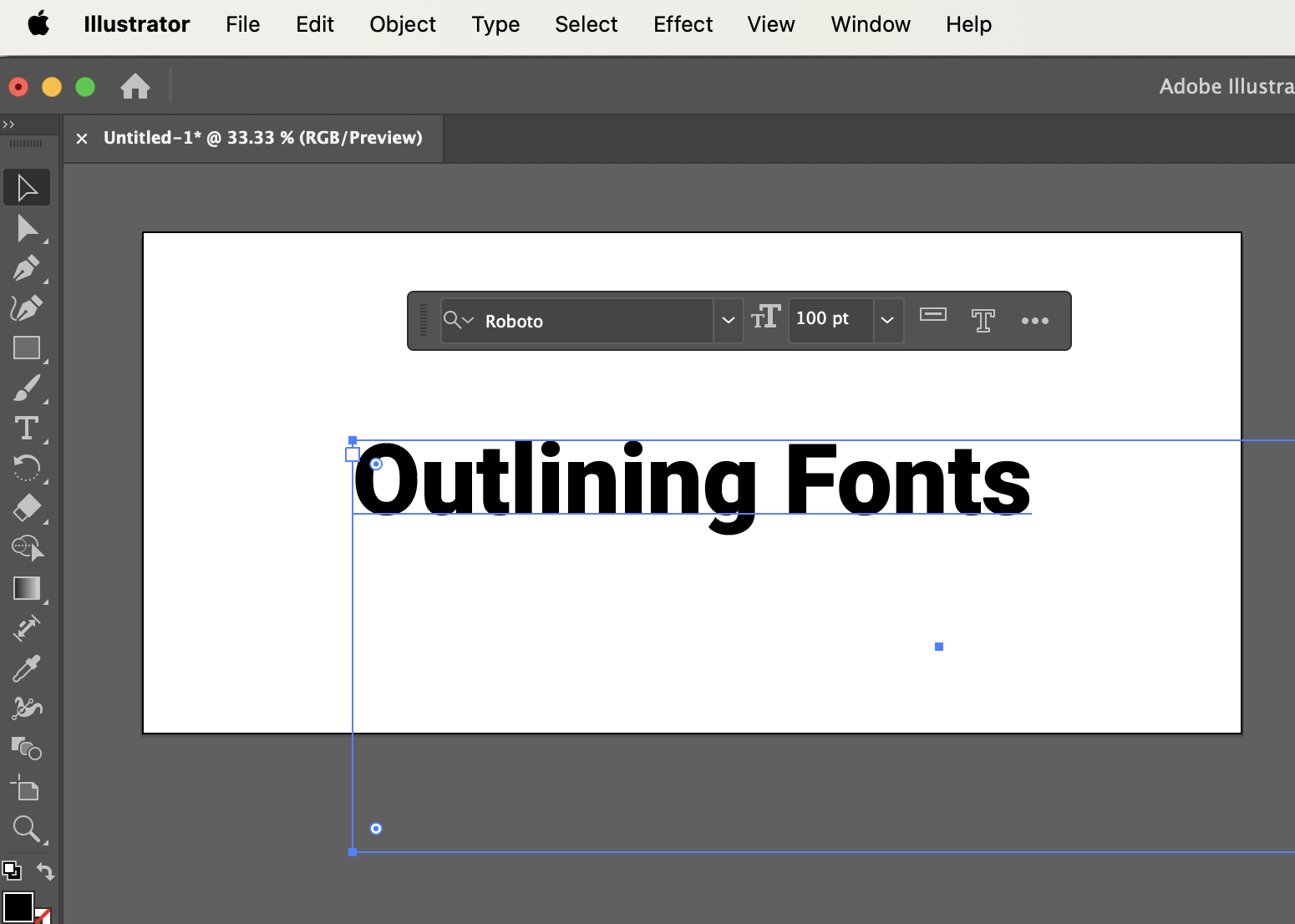Show more options in text bar

[x=1034, y=321]
